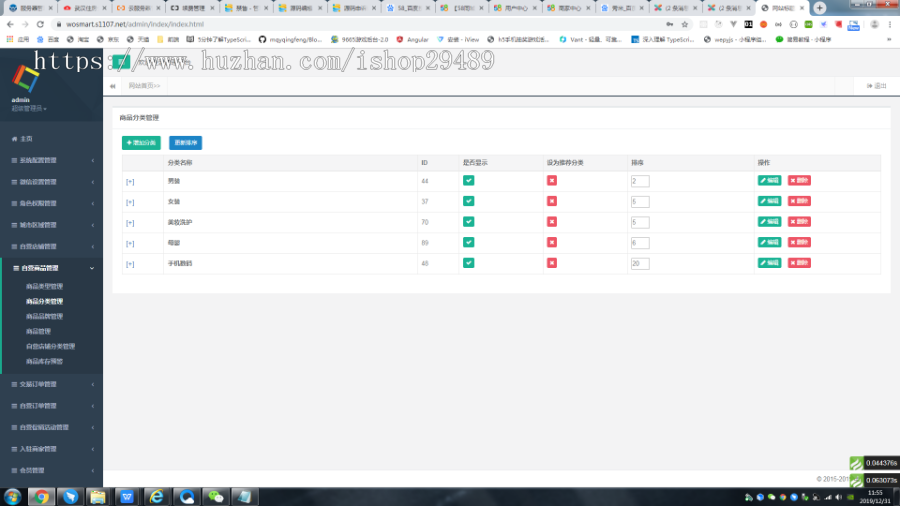Click the GitHub mqyqingfeng bookmark

coord(290,40)
